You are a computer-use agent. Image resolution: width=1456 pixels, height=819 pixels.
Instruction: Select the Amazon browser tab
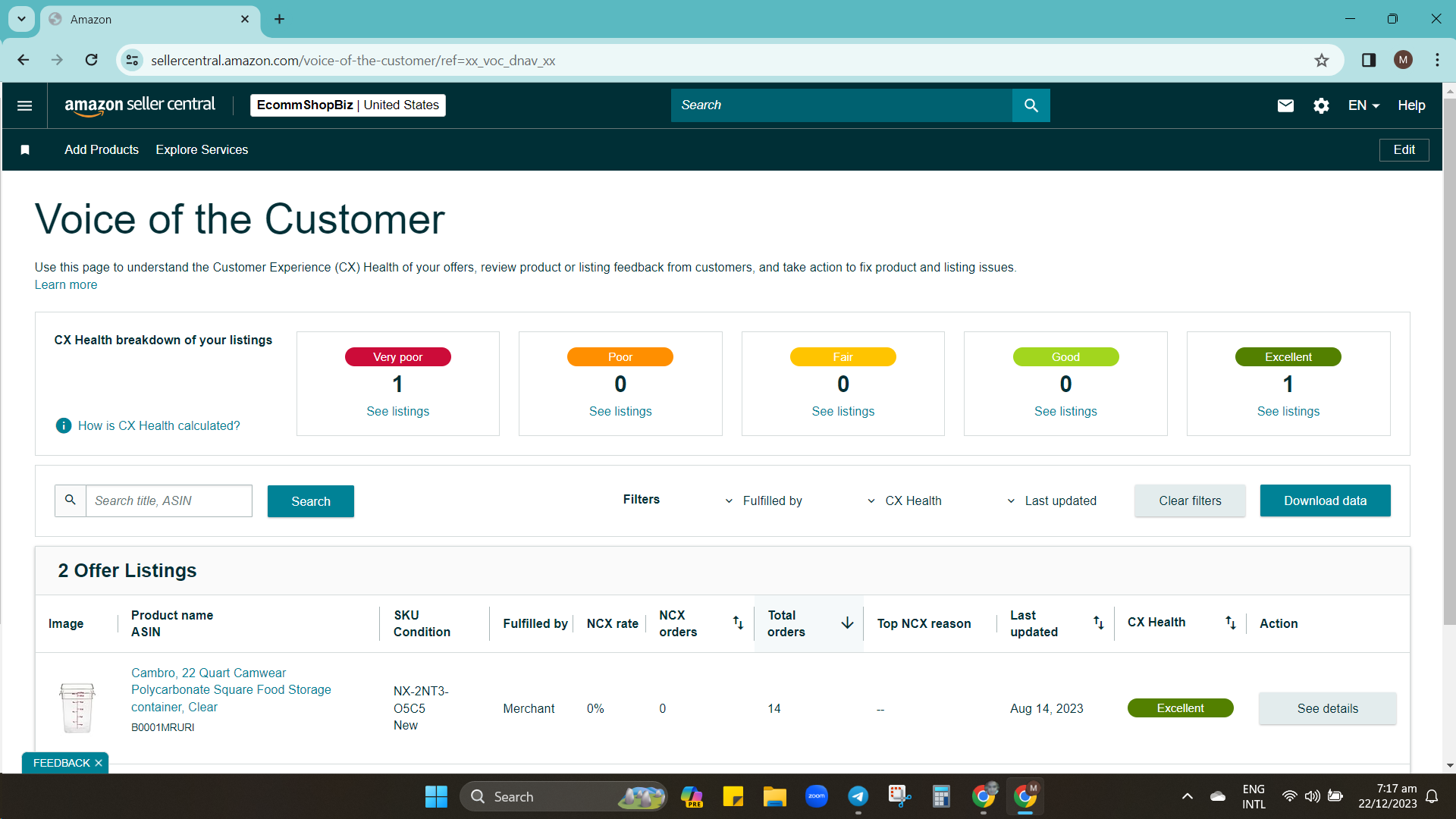click(150, 19)
